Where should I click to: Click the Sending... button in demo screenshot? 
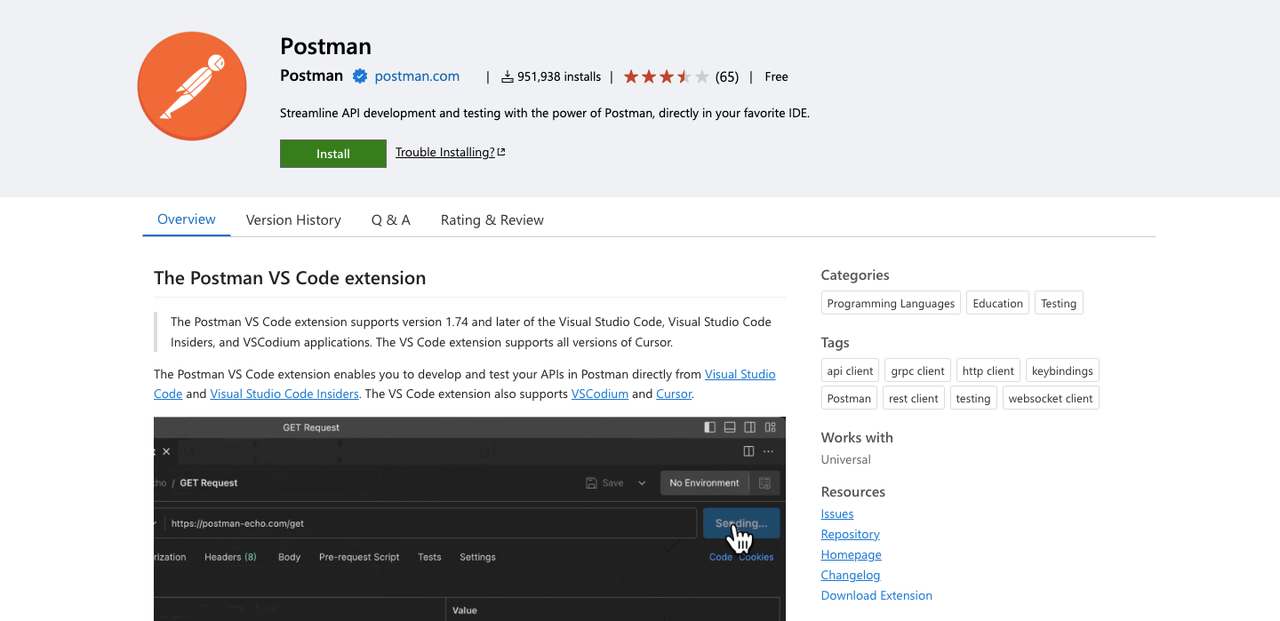pyautogui.click(x=741, y=523)
